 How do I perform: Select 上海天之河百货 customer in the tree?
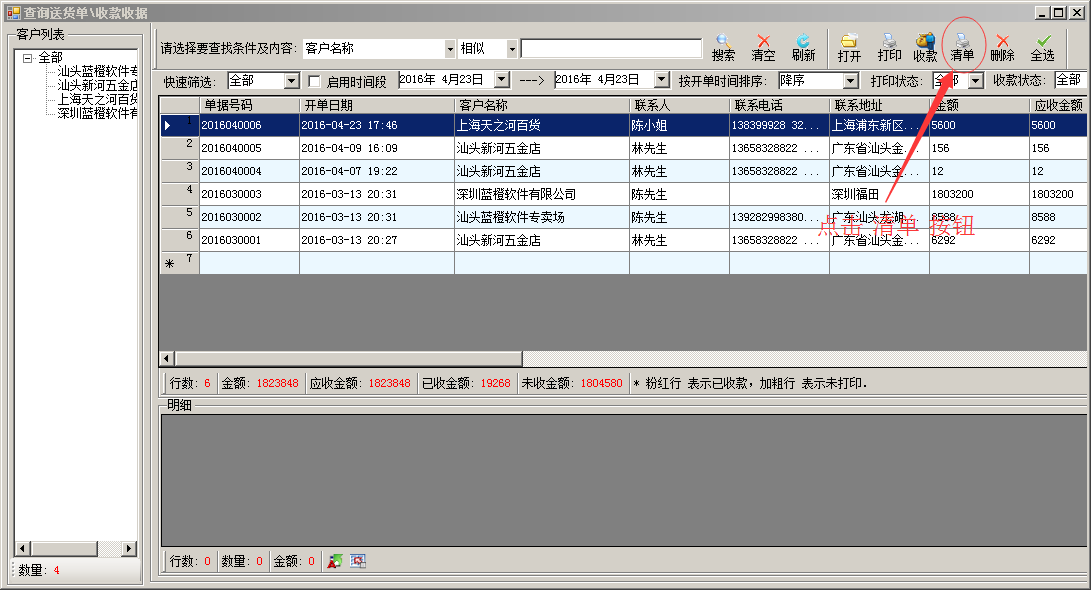pyautogui.click(x=97, y=99)
